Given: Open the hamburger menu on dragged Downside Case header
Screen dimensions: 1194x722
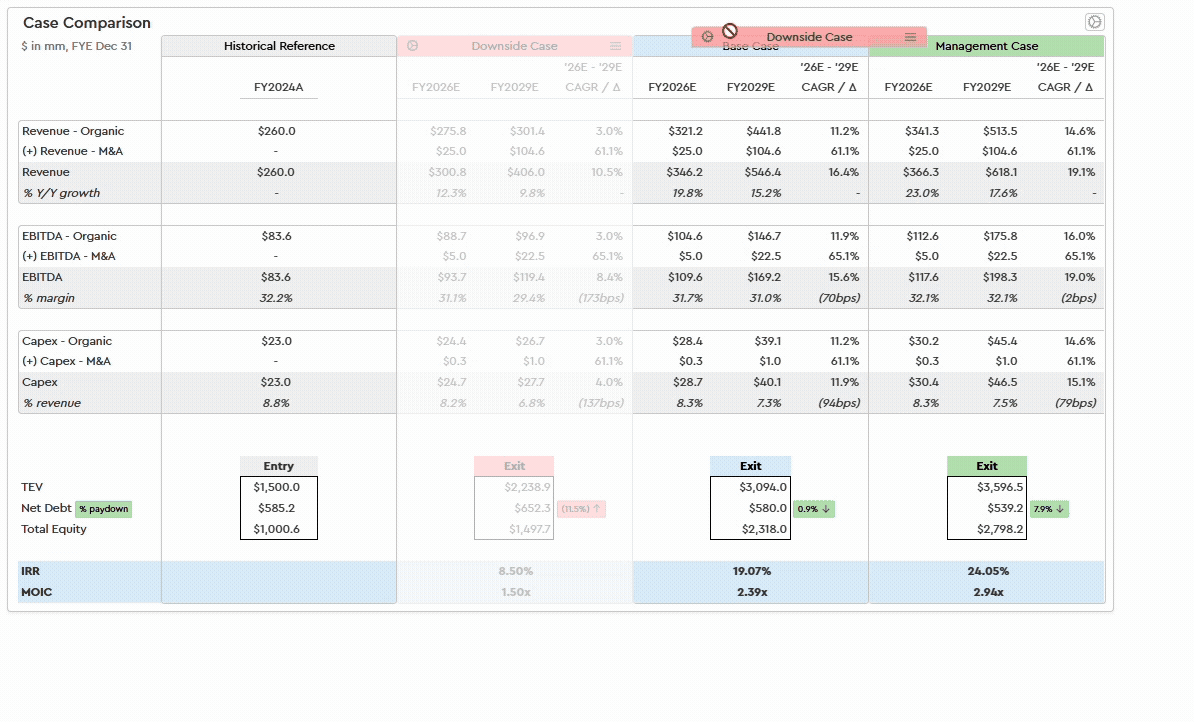Looking at the screenshot, I should point(910,37).
